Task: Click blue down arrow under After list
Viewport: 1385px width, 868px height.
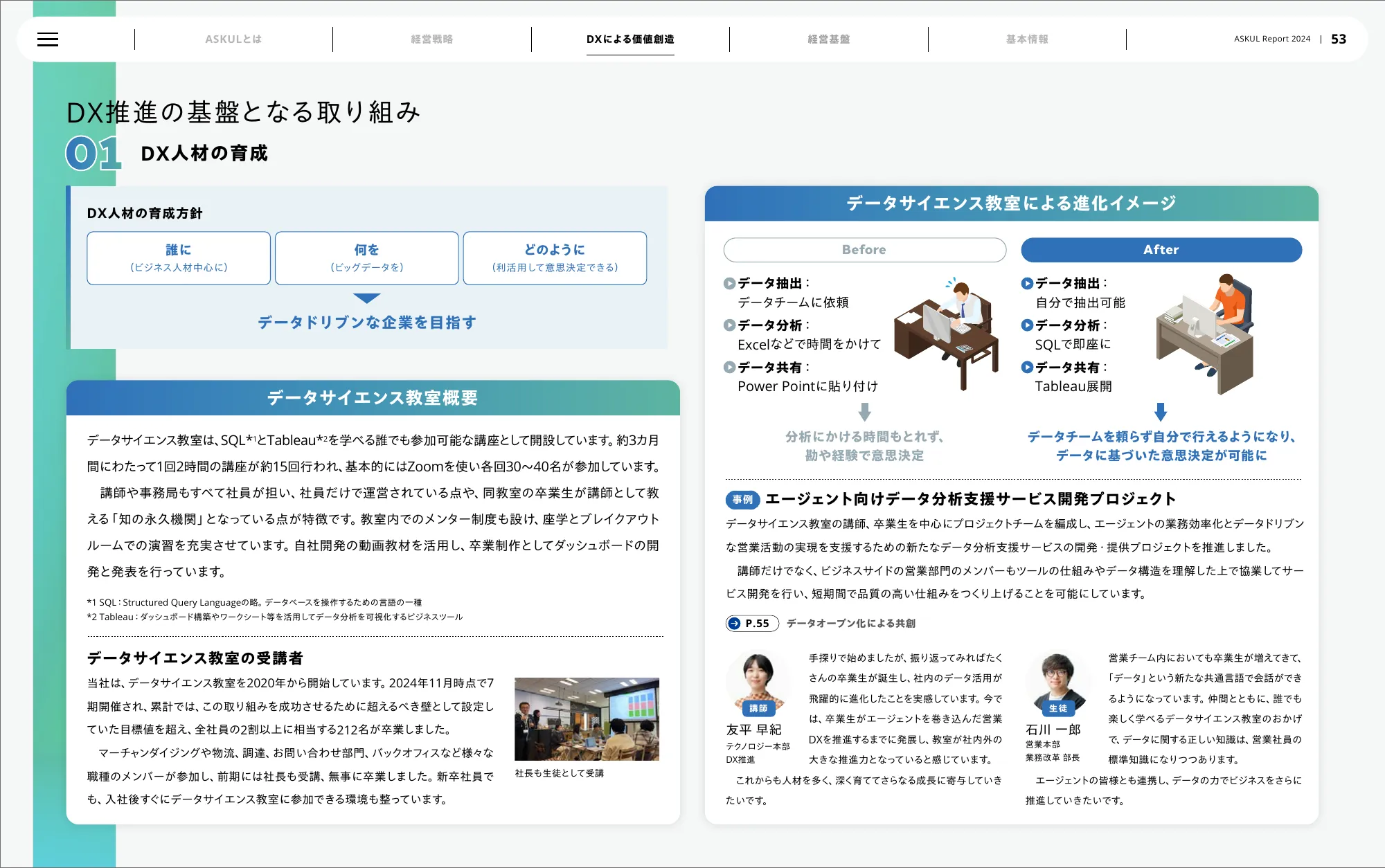Action: point(1161,413)
